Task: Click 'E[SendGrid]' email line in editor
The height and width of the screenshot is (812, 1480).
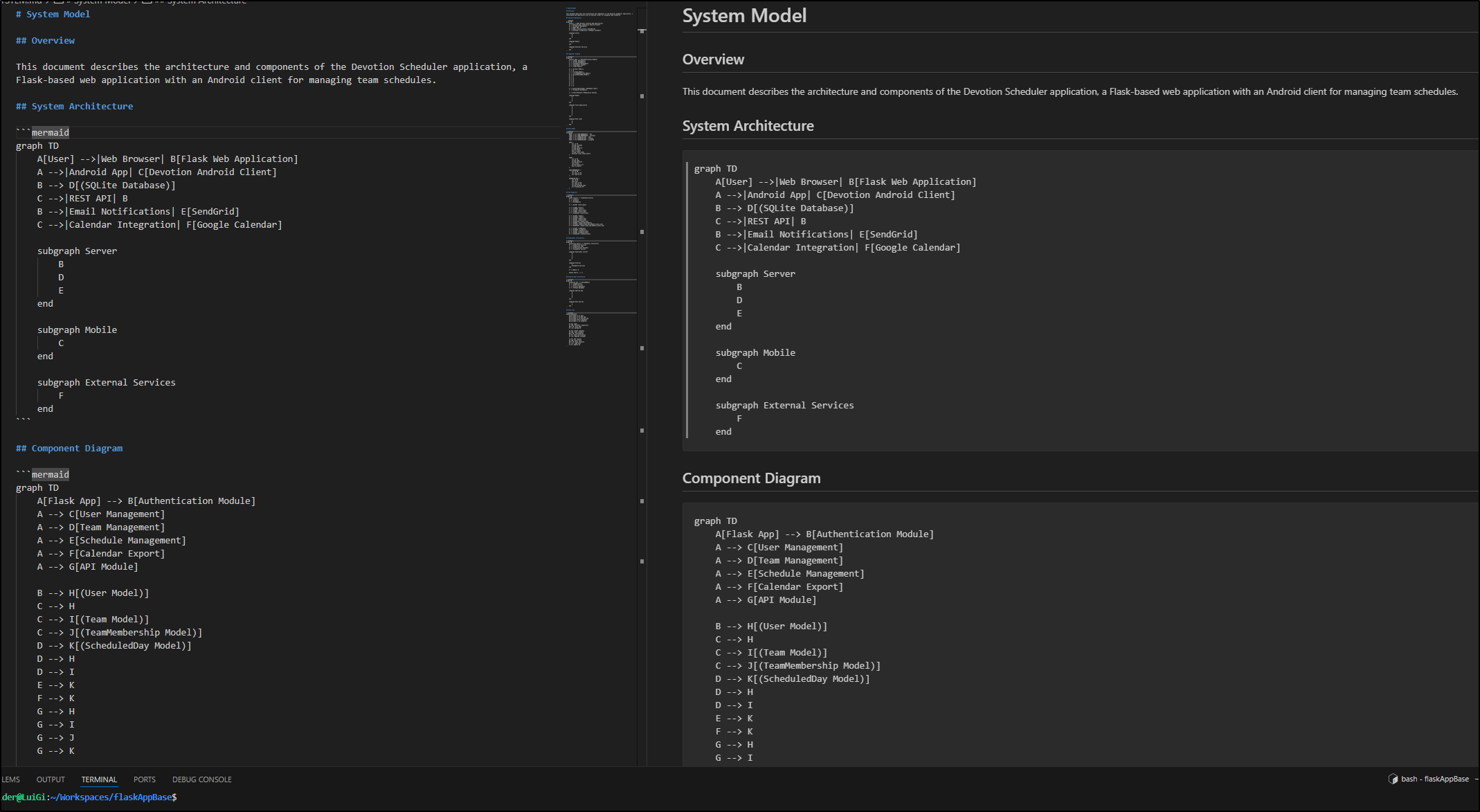Action: [138, 211]
